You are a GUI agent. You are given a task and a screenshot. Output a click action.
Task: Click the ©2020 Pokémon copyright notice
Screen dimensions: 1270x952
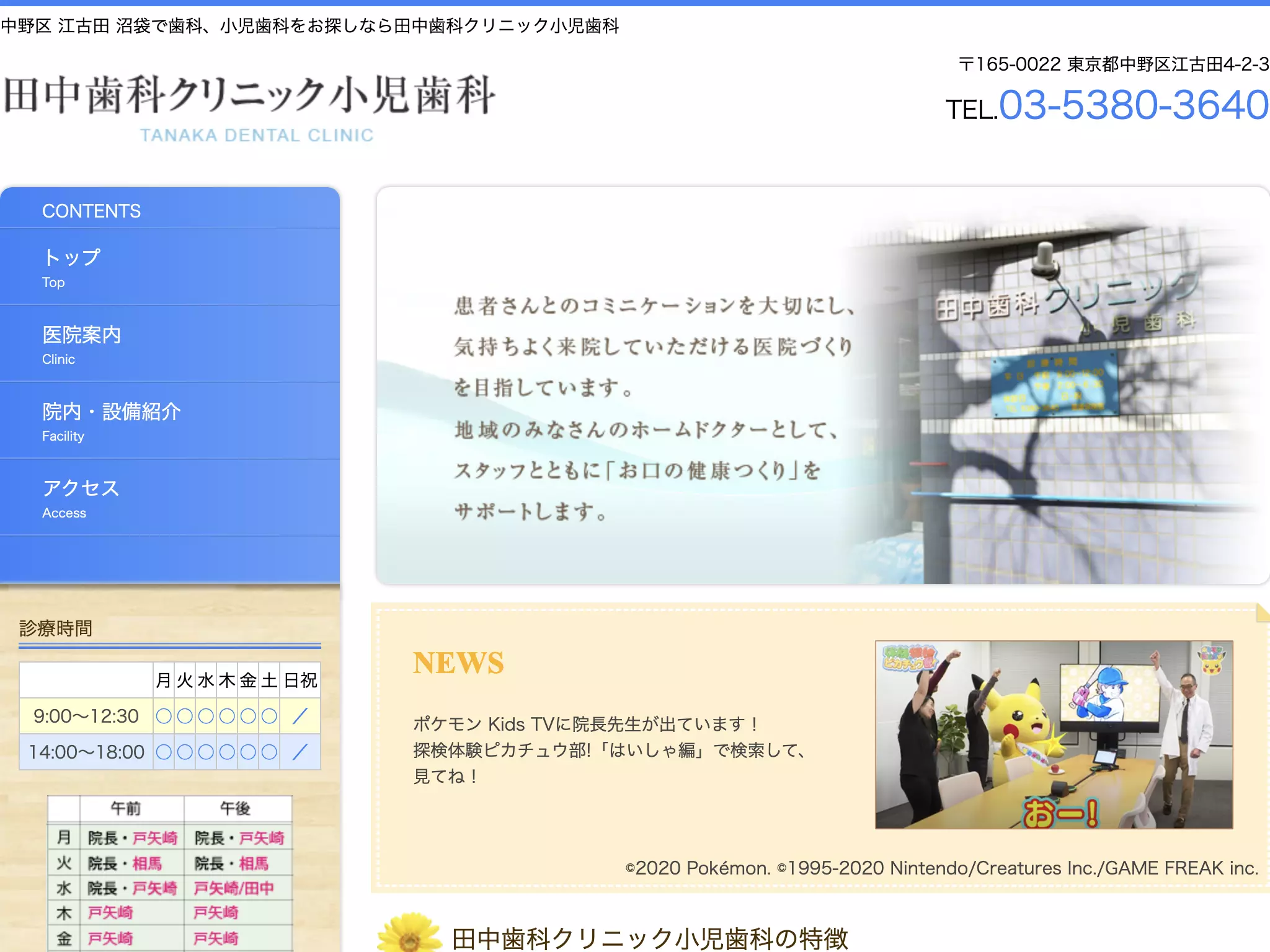click(x=941, y=868)
